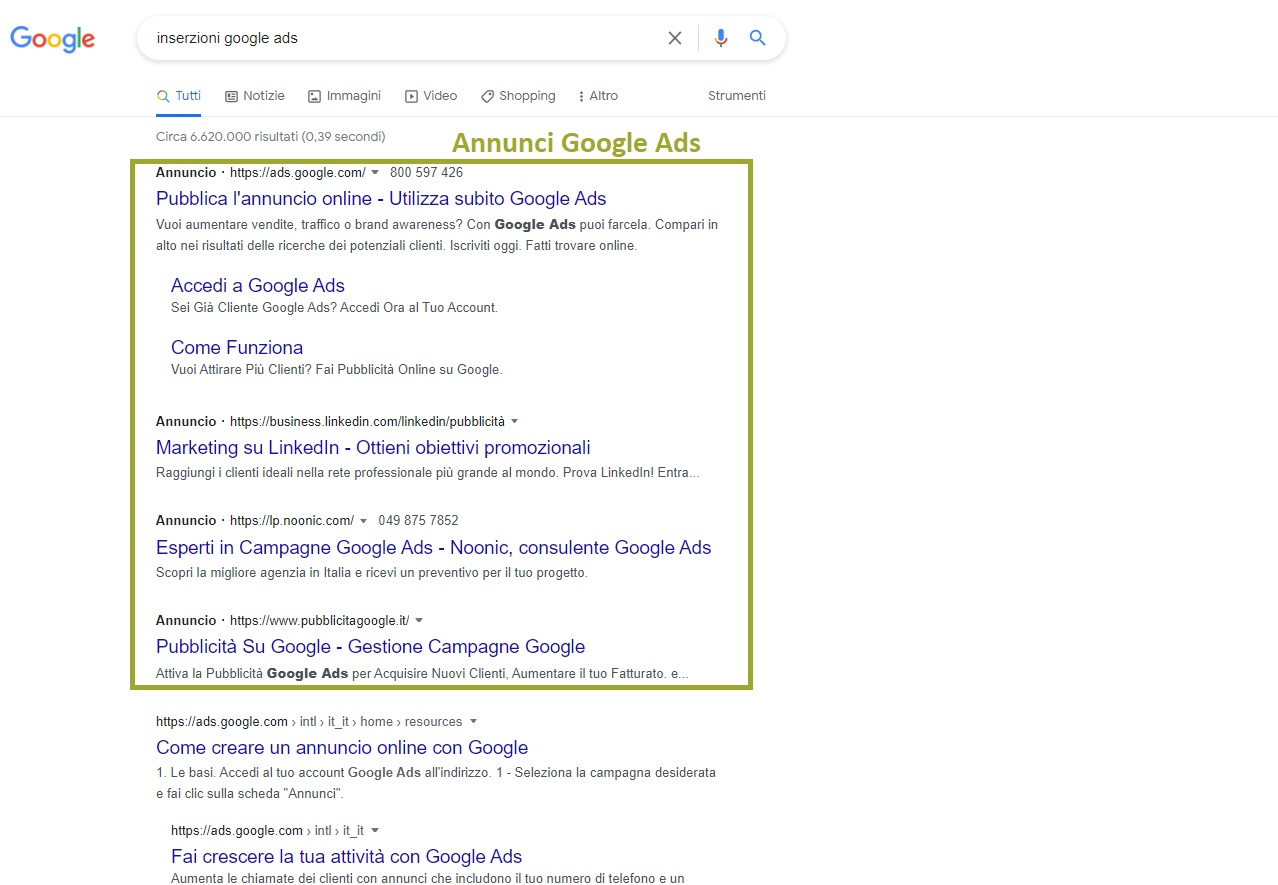Open the Marketing su LinkedIn ad link

(x=373, y=447)
